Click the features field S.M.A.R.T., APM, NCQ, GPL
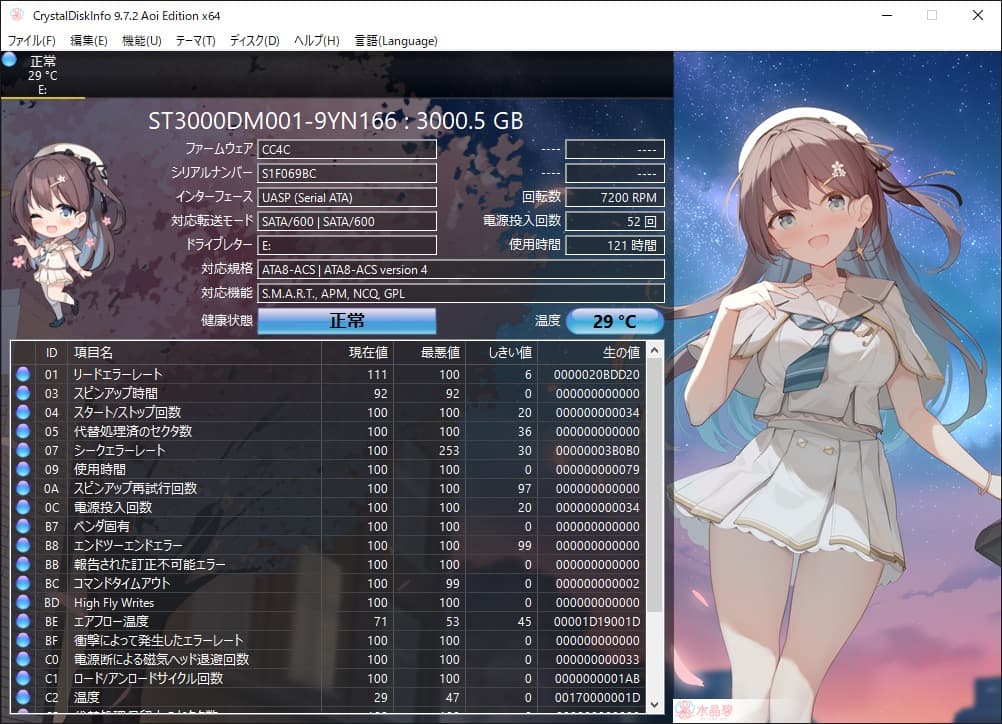 461,293
